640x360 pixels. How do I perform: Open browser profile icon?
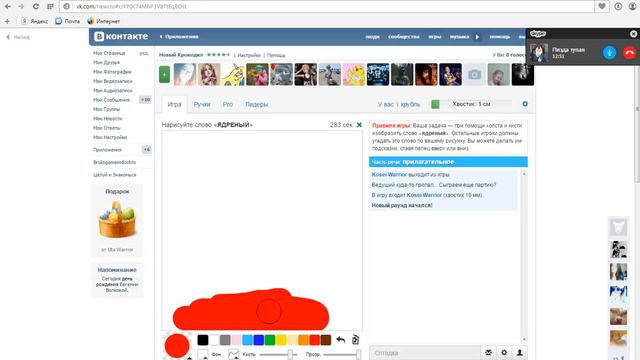coord(633,7)
